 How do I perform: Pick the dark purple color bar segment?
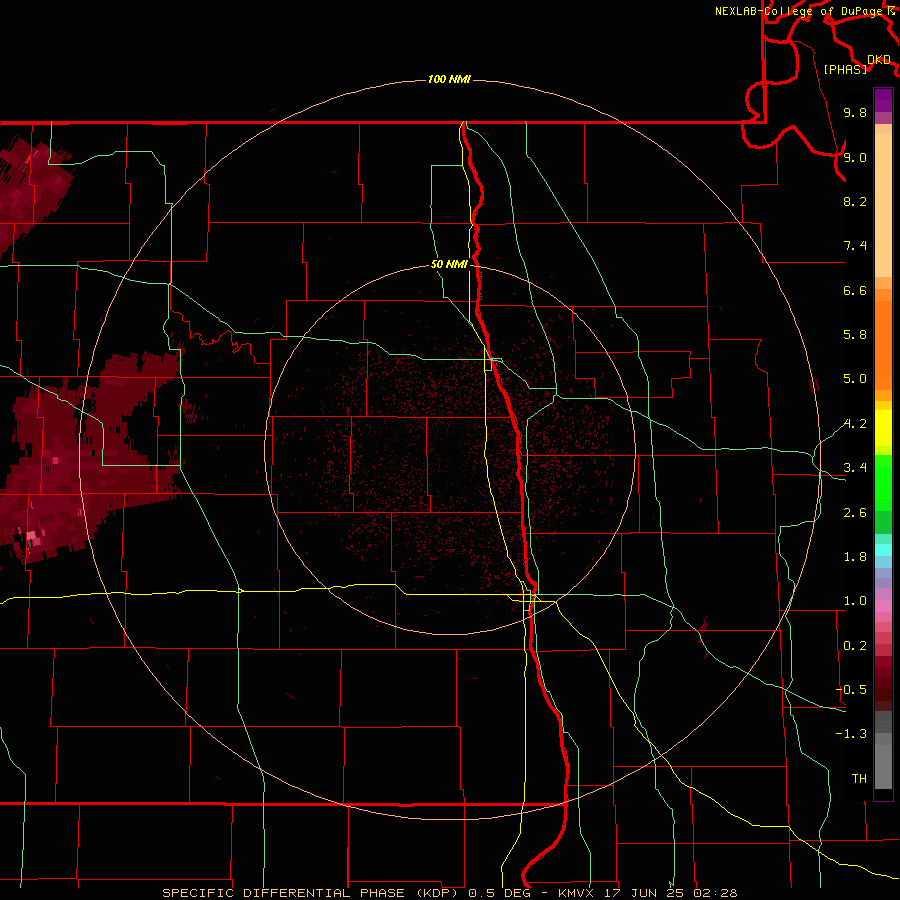coord(883,100)
